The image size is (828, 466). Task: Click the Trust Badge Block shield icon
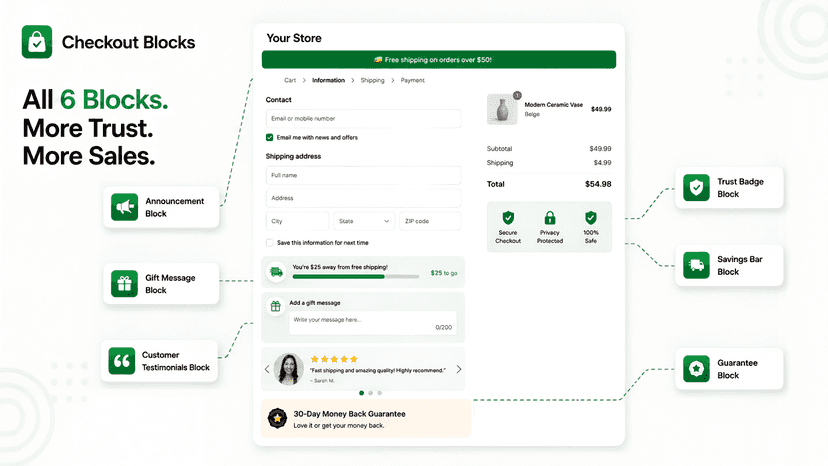pyautogui.click(x=696, y=188)
